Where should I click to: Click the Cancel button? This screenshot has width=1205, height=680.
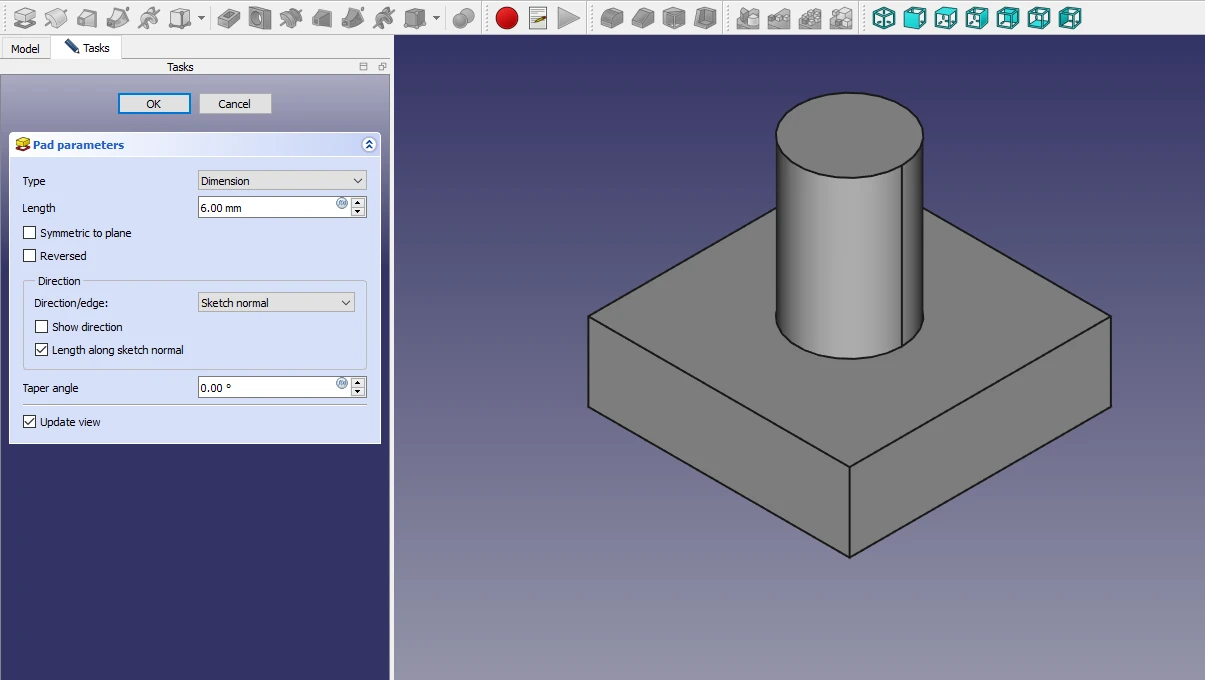click(235, 104)
